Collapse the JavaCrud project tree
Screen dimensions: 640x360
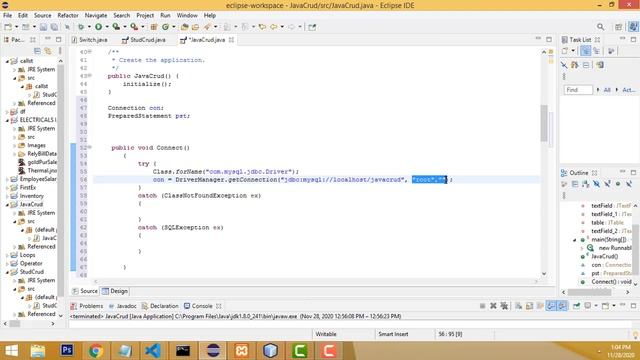(x=7, y=204)
